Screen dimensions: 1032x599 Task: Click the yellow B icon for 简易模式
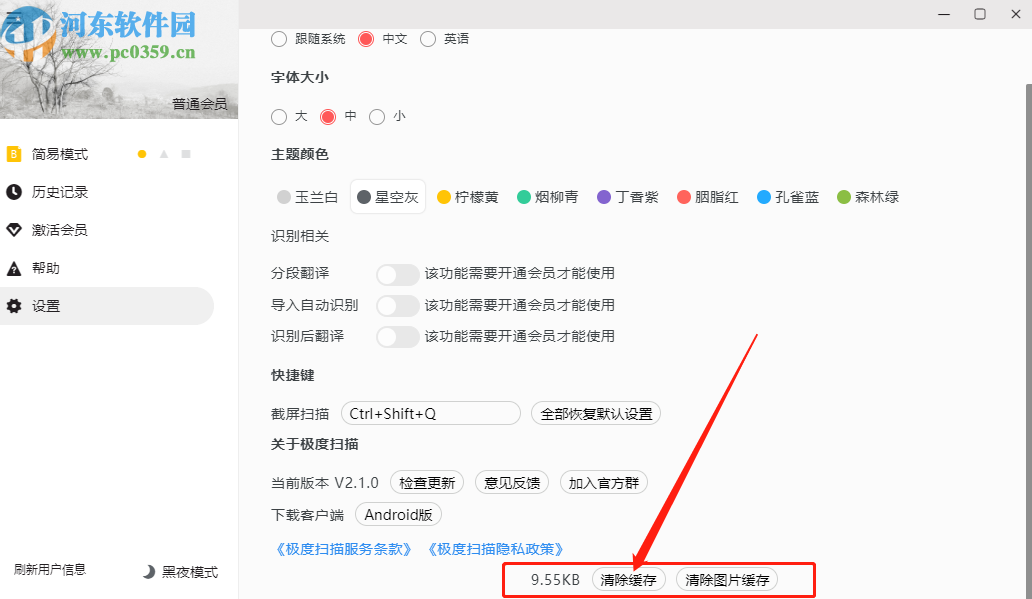tap(14, 154)
